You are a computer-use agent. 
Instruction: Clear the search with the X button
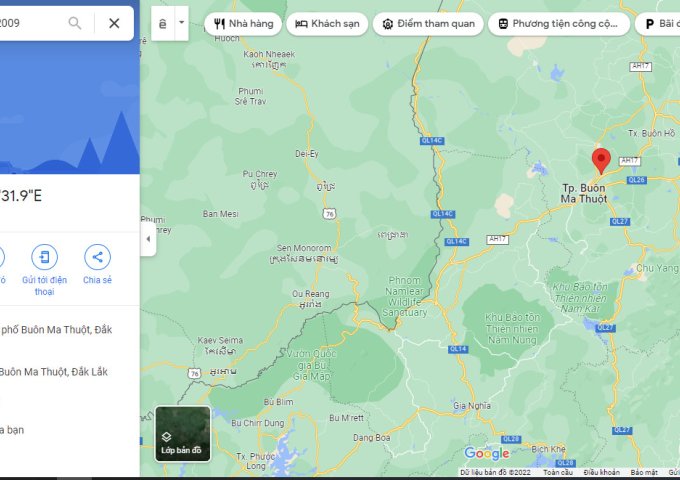114,23
